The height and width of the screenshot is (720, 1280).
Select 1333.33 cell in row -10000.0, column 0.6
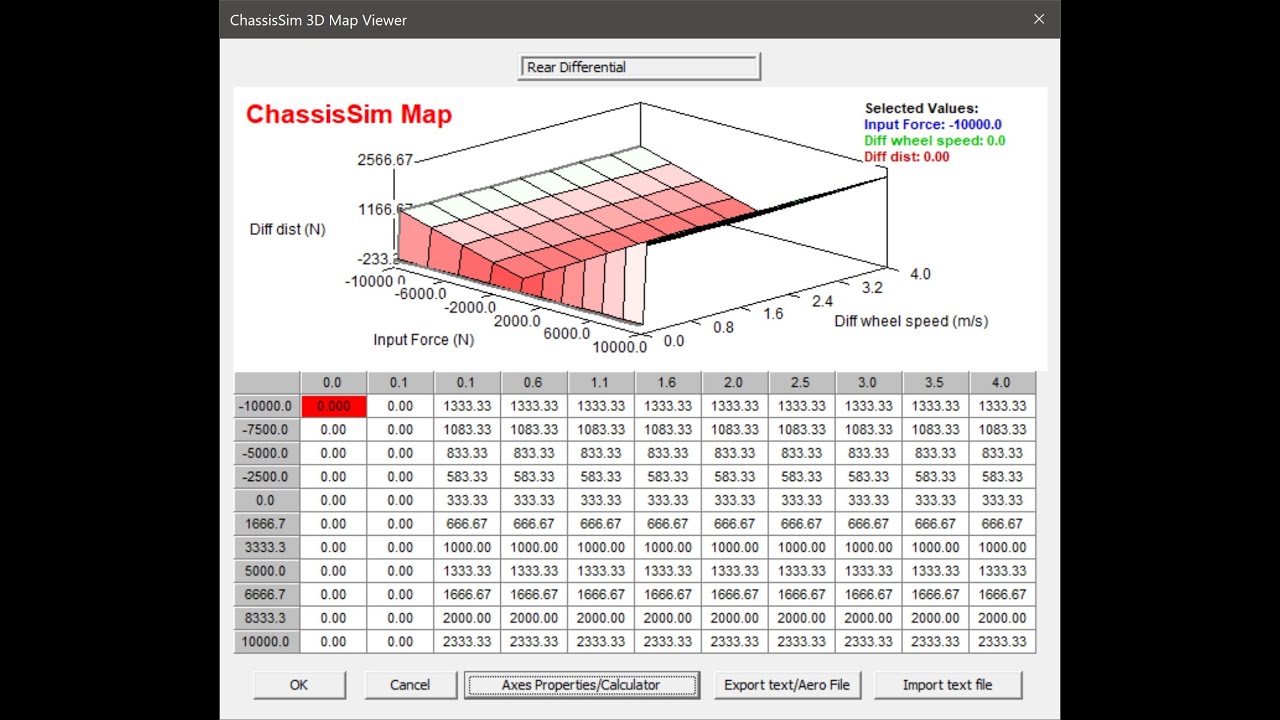click(534, 406)
